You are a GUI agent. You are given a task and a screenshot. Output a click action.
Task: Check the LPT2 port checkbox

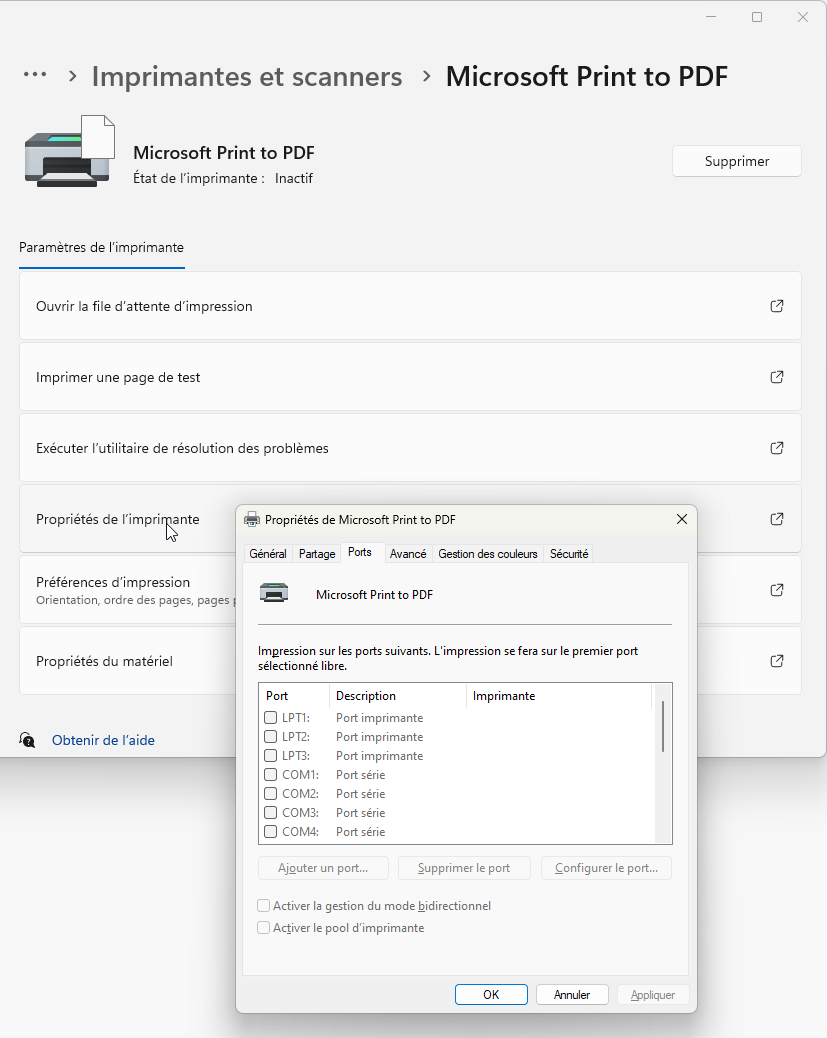(270, 737)
